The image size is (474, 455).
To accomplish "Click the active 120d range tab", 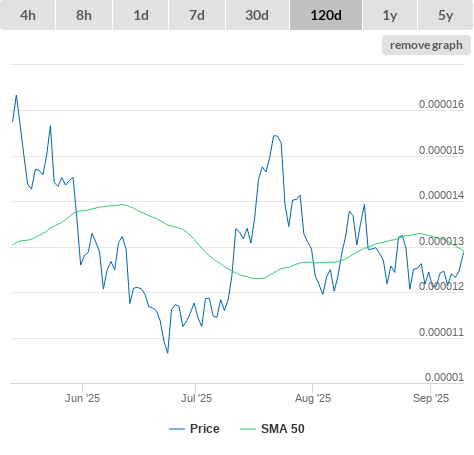I will (326, 15).
